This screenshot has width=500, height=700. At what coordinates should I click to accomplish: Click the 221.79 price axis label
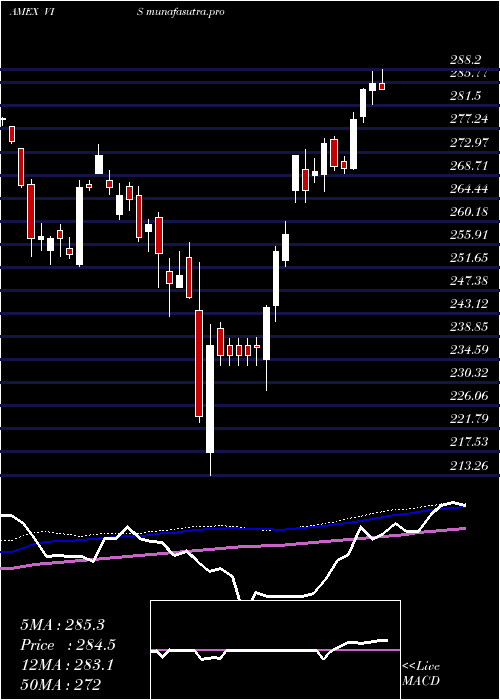click(469, 419)
